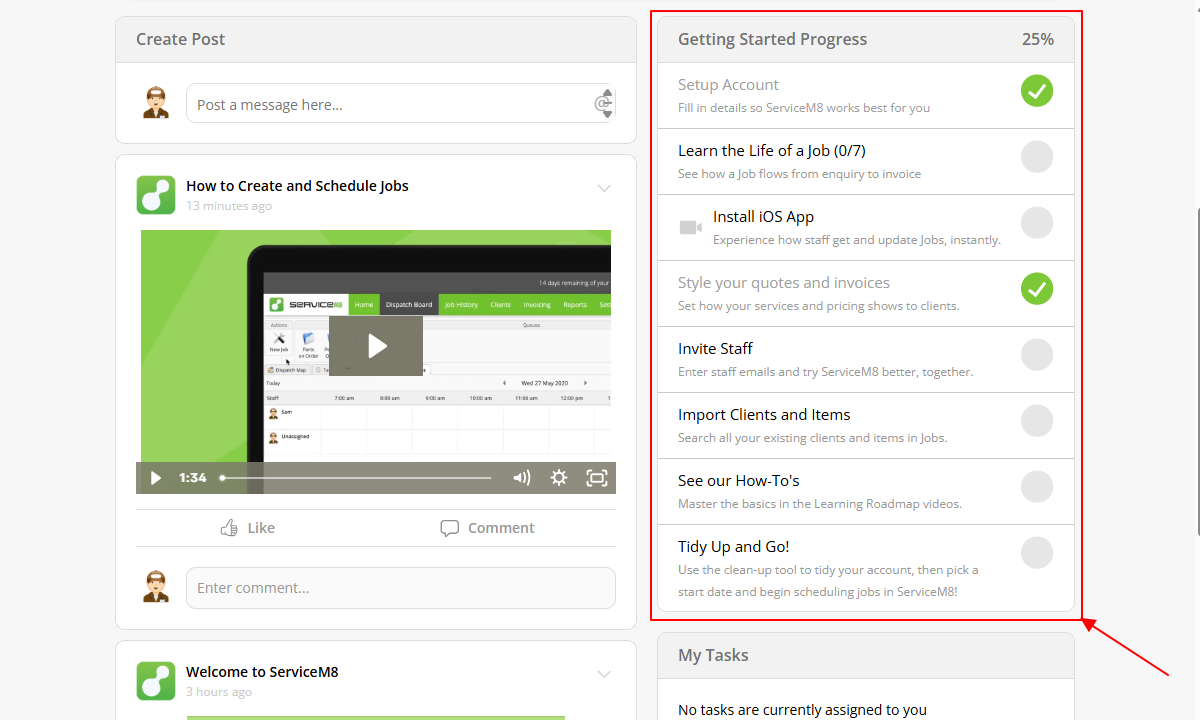Toggle the Invite Staff completion circle
This screenshot has width=1200, height=720.
click(1037, 355)
